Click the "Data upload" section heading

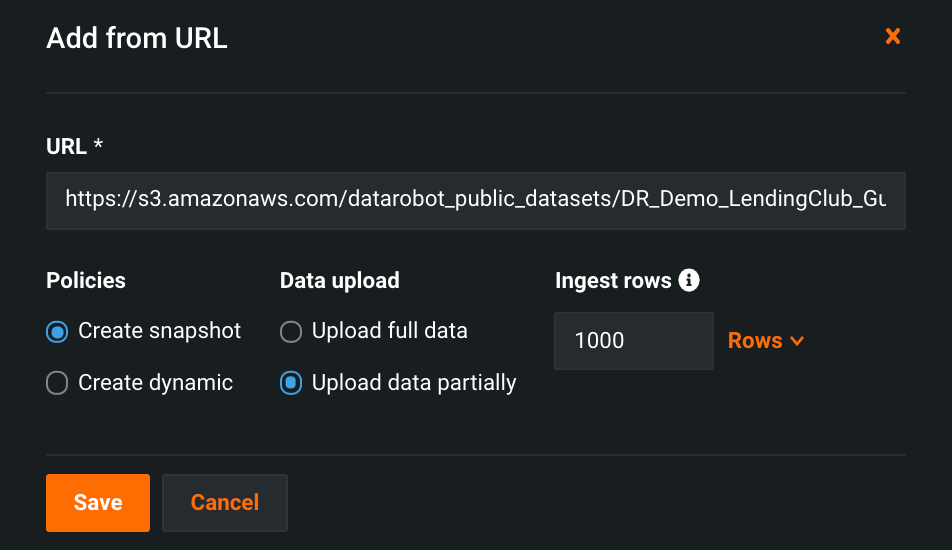(x=339, y=281)
